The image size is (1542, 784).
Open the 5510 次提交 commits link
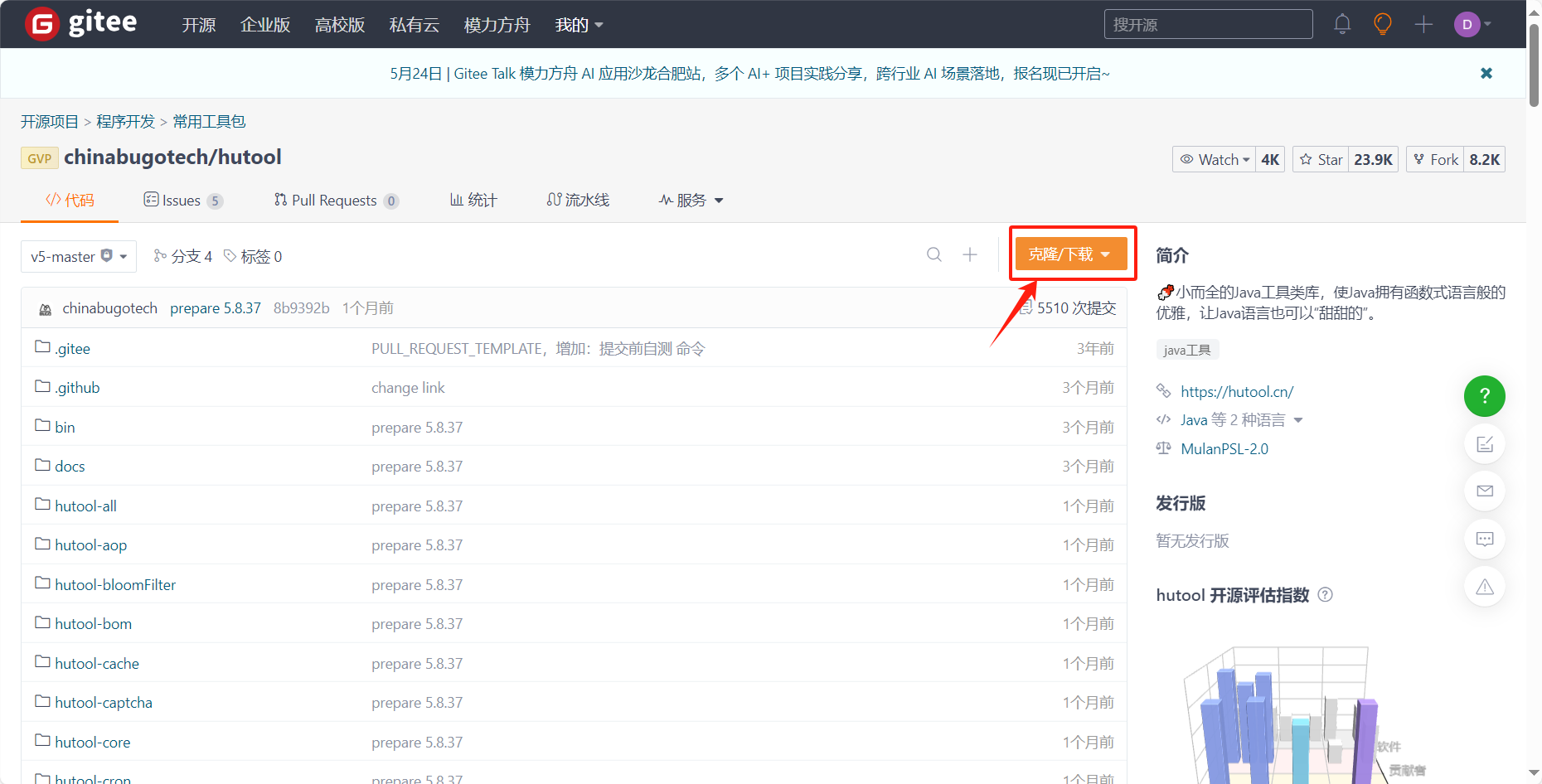(1068, 308)
